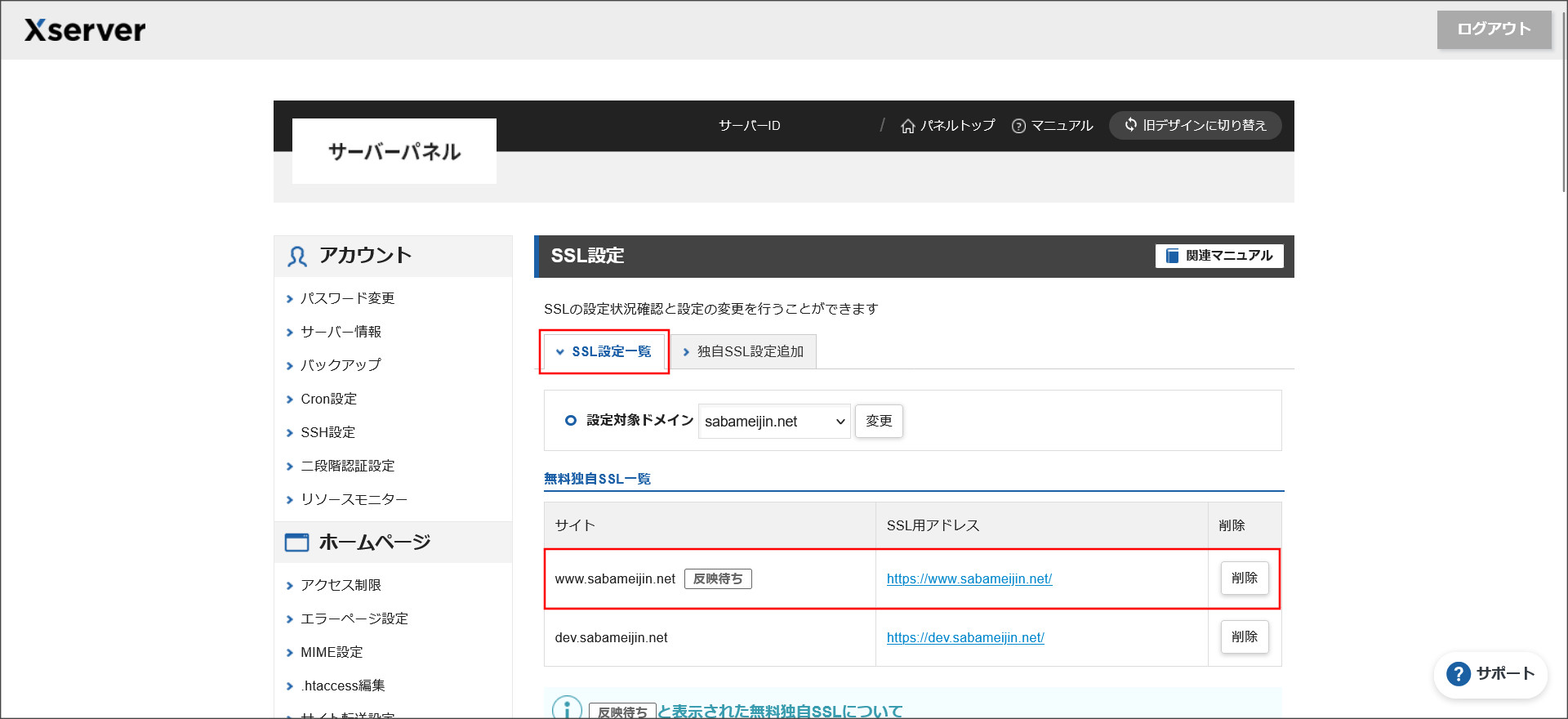Switch to the SSL設定一覧 tab

[604, 352]
